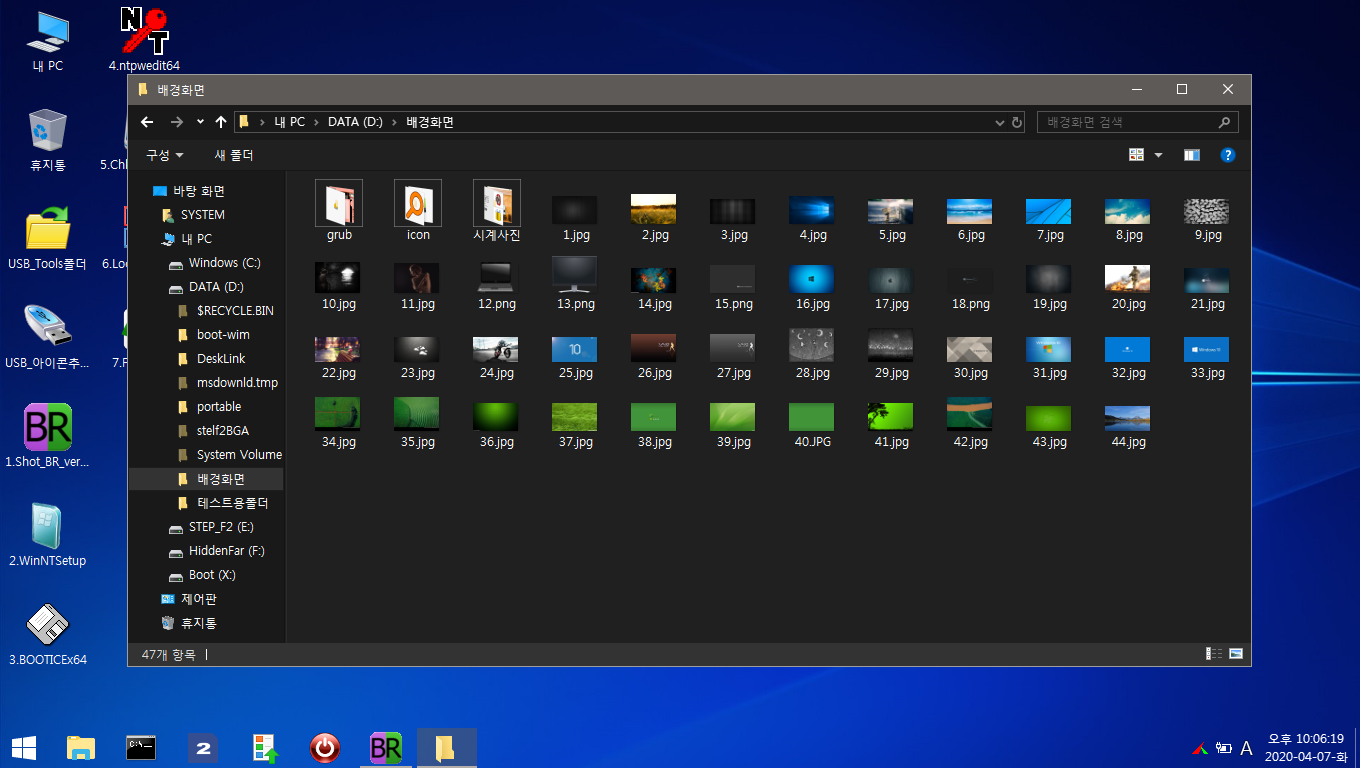This screenshot has height=768, width=1360.
Task: Refresh the 배경화면 folder view
Action: (x=1017, y=122)
